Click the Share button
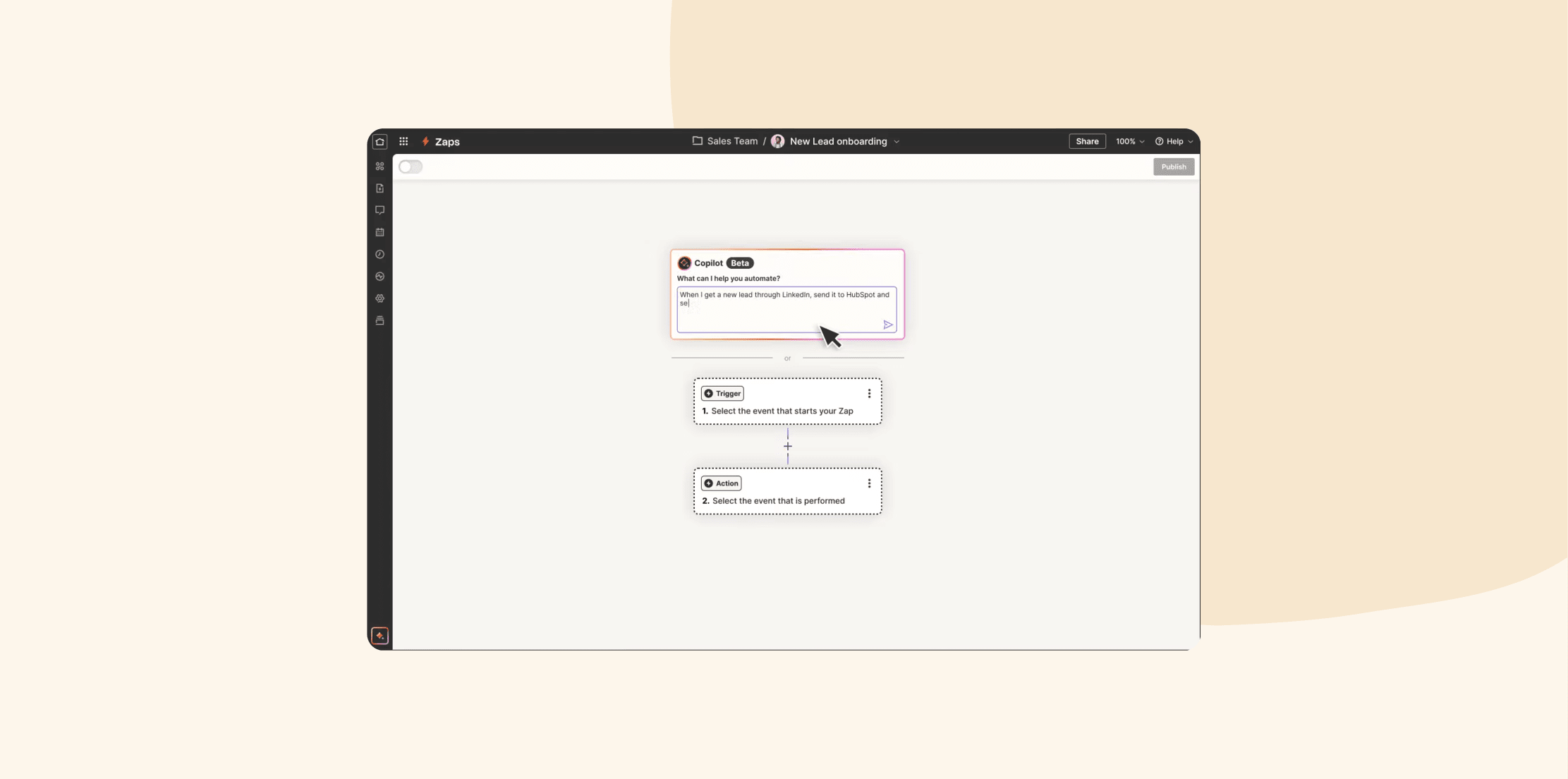 pos(1087,142)
